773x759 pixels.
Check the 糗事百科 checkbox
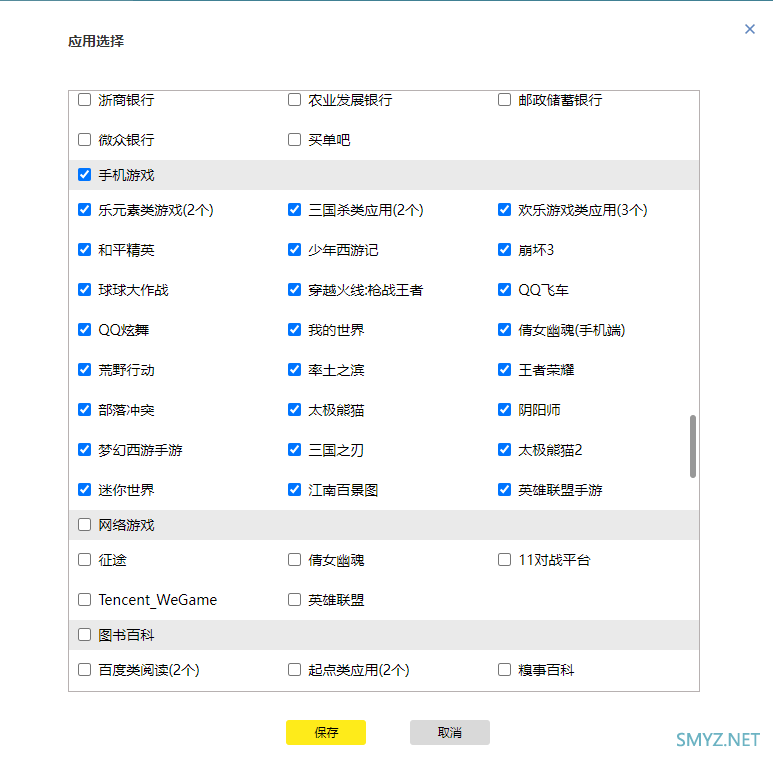(504, 670)
